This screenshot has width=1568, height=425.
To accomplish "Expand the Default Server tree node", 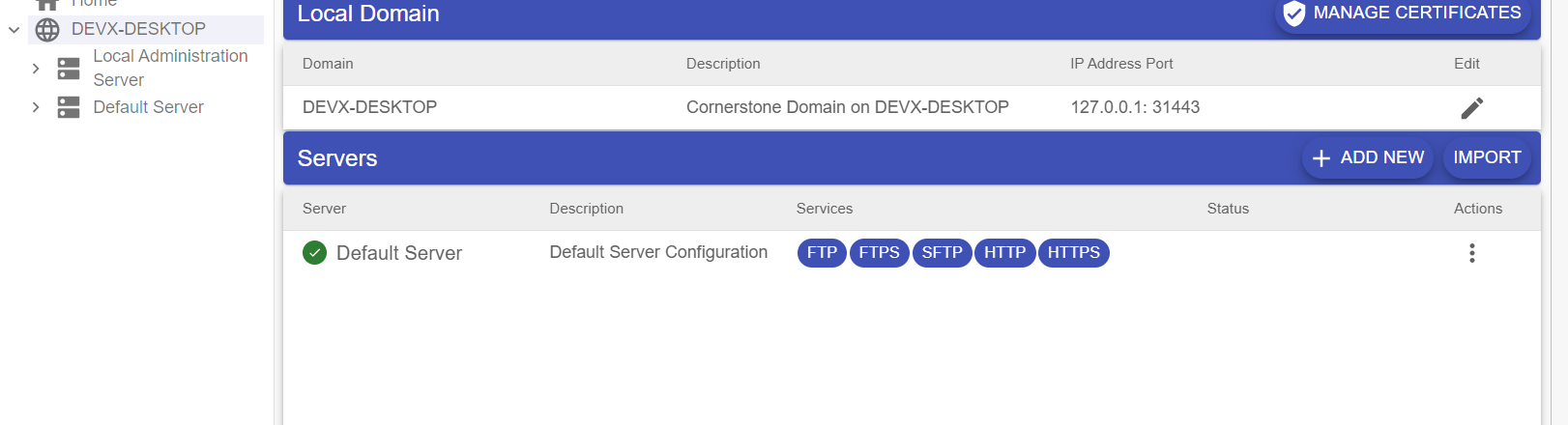I will point(36,107).
